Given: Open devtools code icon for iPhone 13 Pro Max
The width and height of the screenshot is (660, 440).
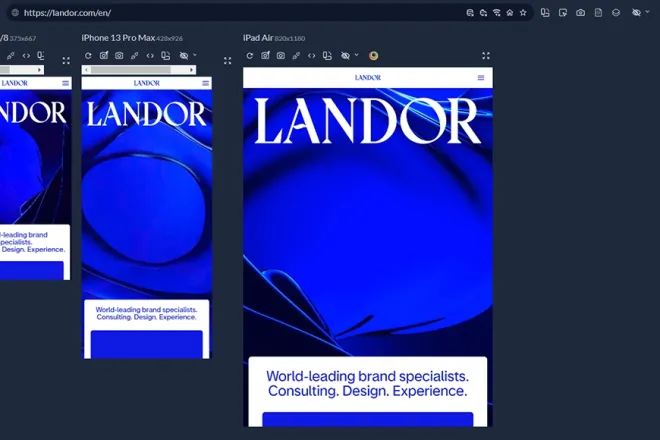Looking at the screenshot, I should [x=150, y=56].
